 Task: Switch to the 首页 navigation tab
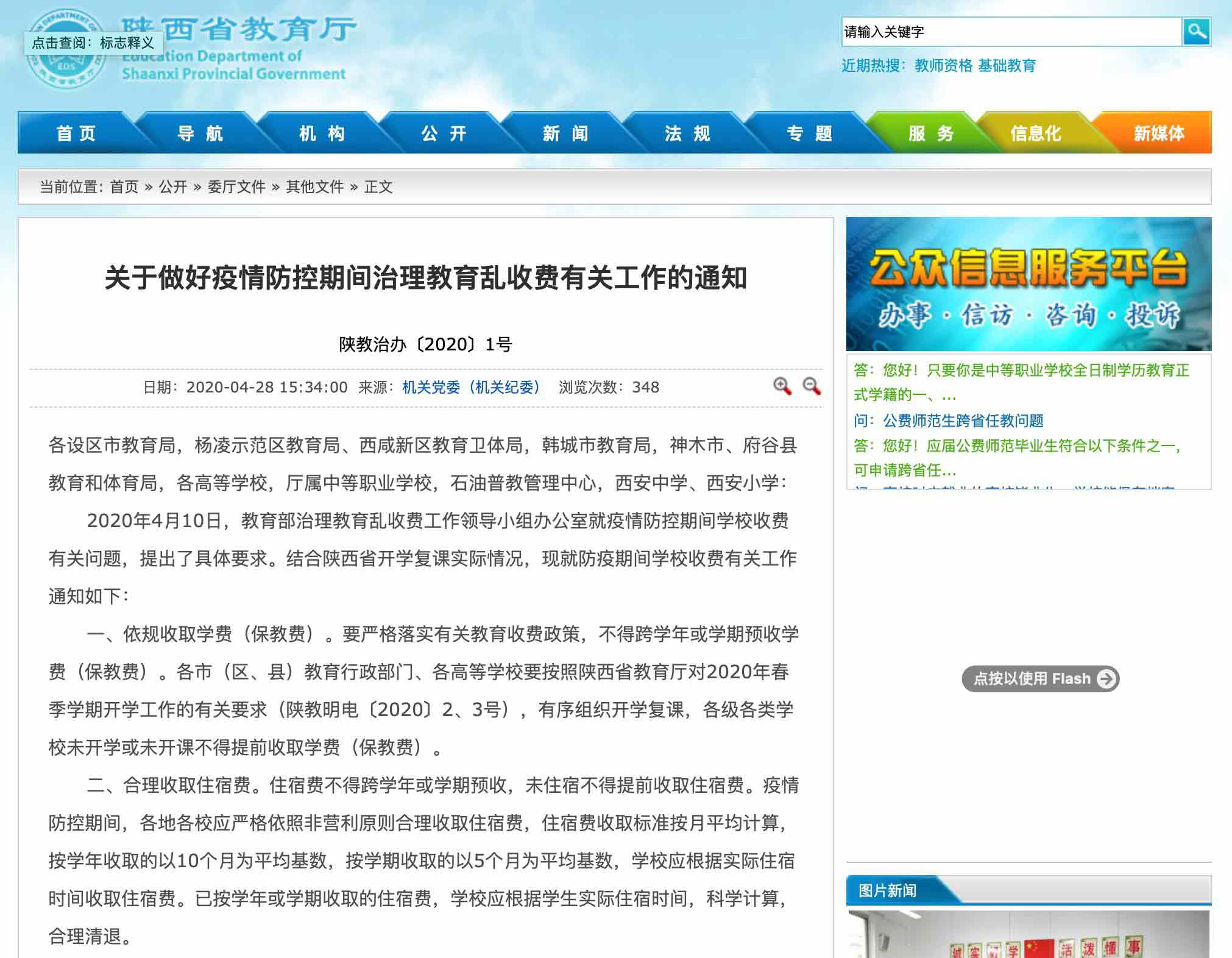click(x=76, y=133)
